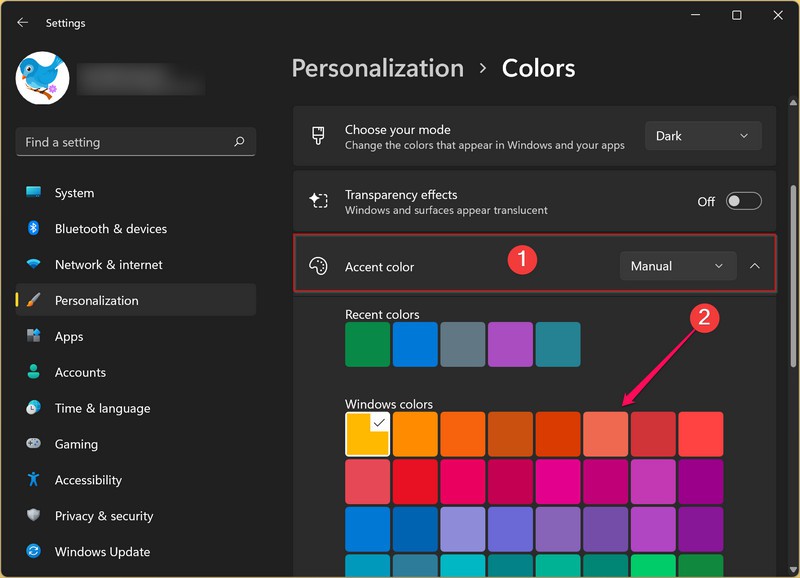Click the Accent color palette icon
Image resolution: width=800 pixels, height=578 pixels.
click(x=318, y=266)
